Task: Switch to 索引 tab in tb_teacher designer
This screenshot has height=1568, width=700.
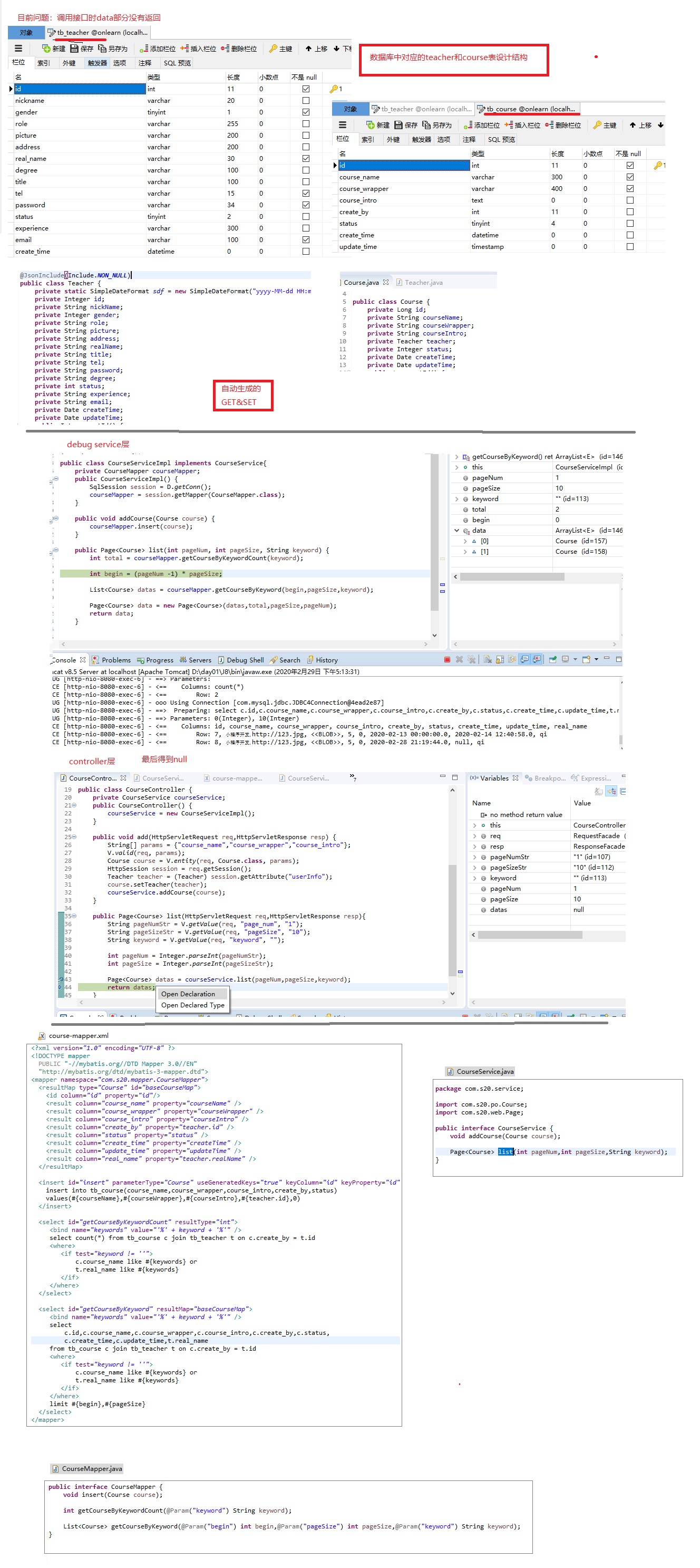Action: point(43,63)
